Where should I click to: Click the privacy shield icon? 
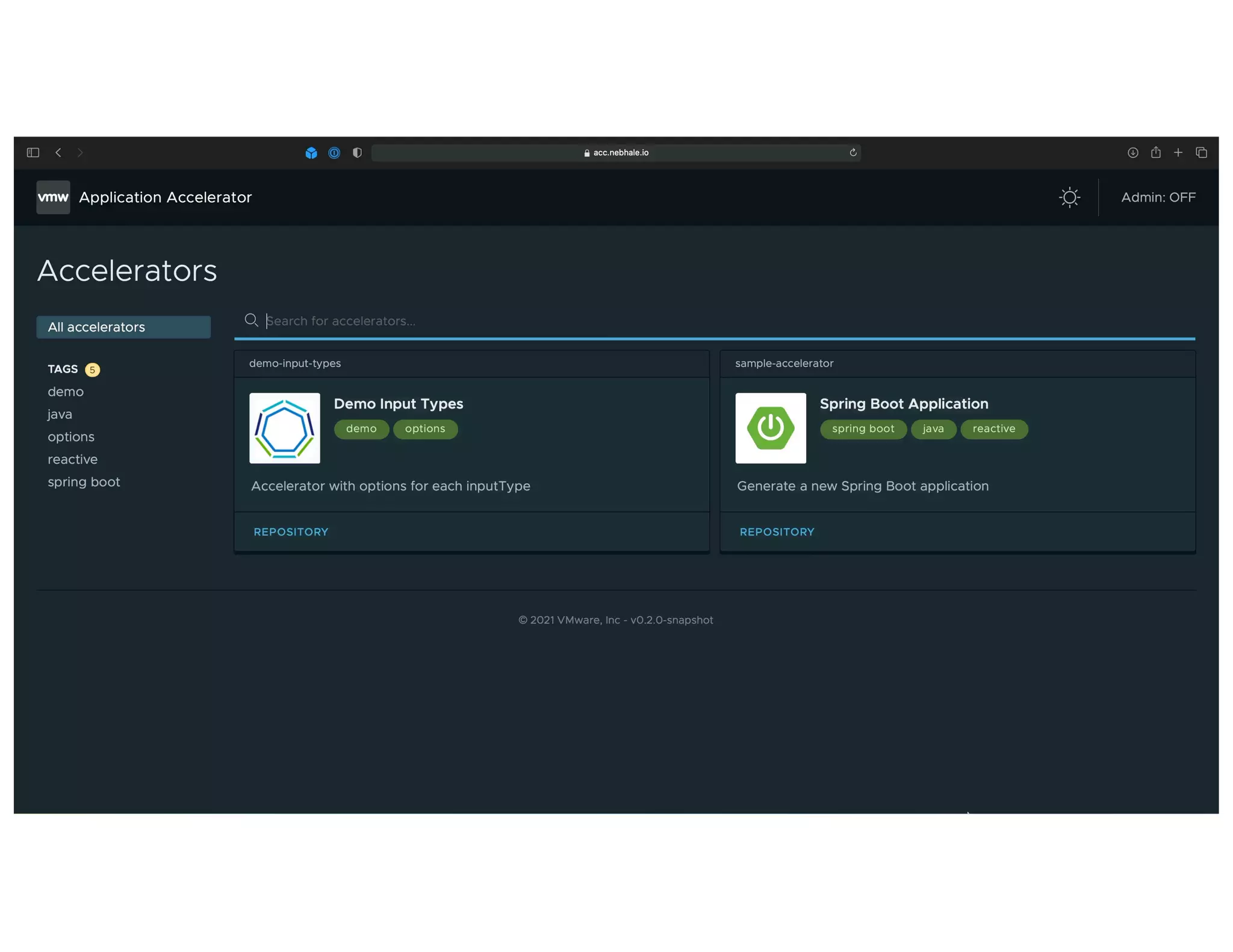click(357, 153)
